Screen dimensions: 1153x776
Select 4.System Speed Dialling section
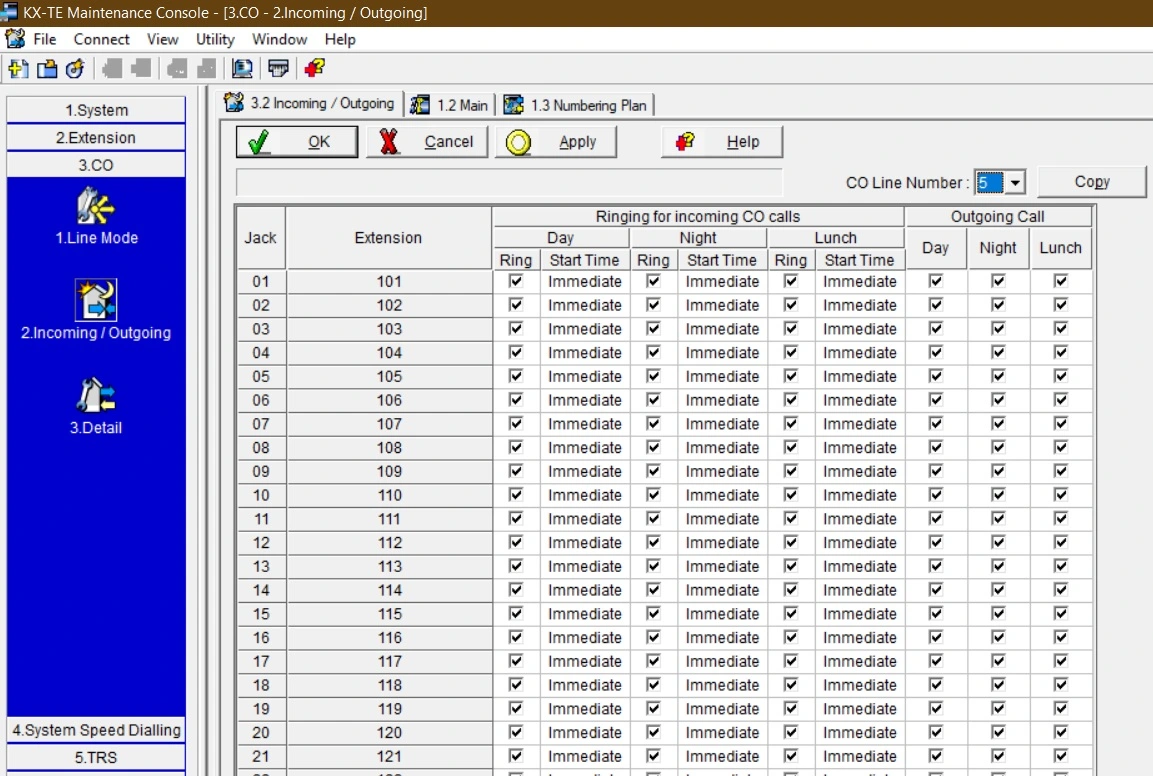96,730
